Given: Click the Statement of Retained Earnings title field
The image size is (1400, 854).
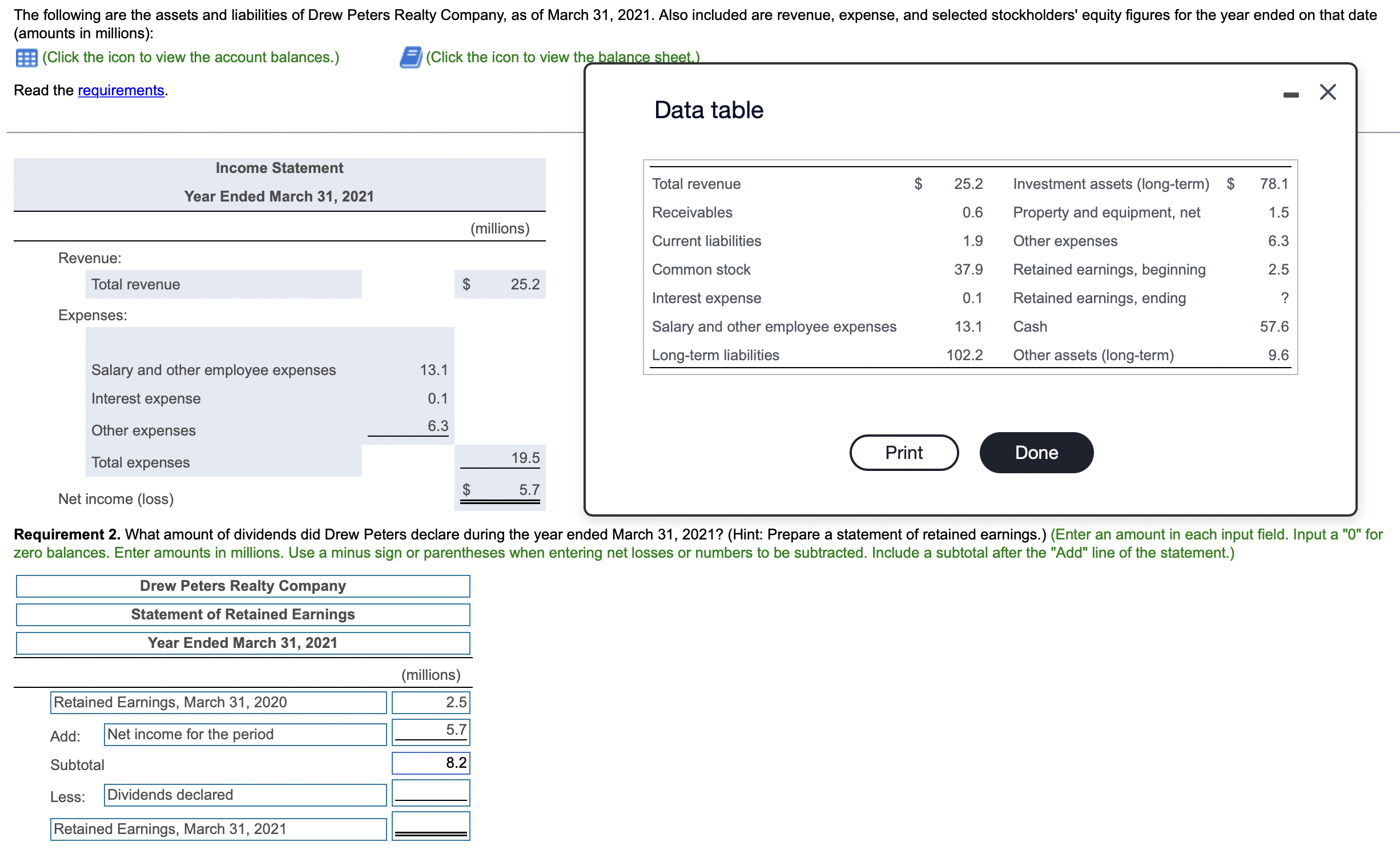Looking at the screenshot, I should pyautogui.click(x=243, y=615).
